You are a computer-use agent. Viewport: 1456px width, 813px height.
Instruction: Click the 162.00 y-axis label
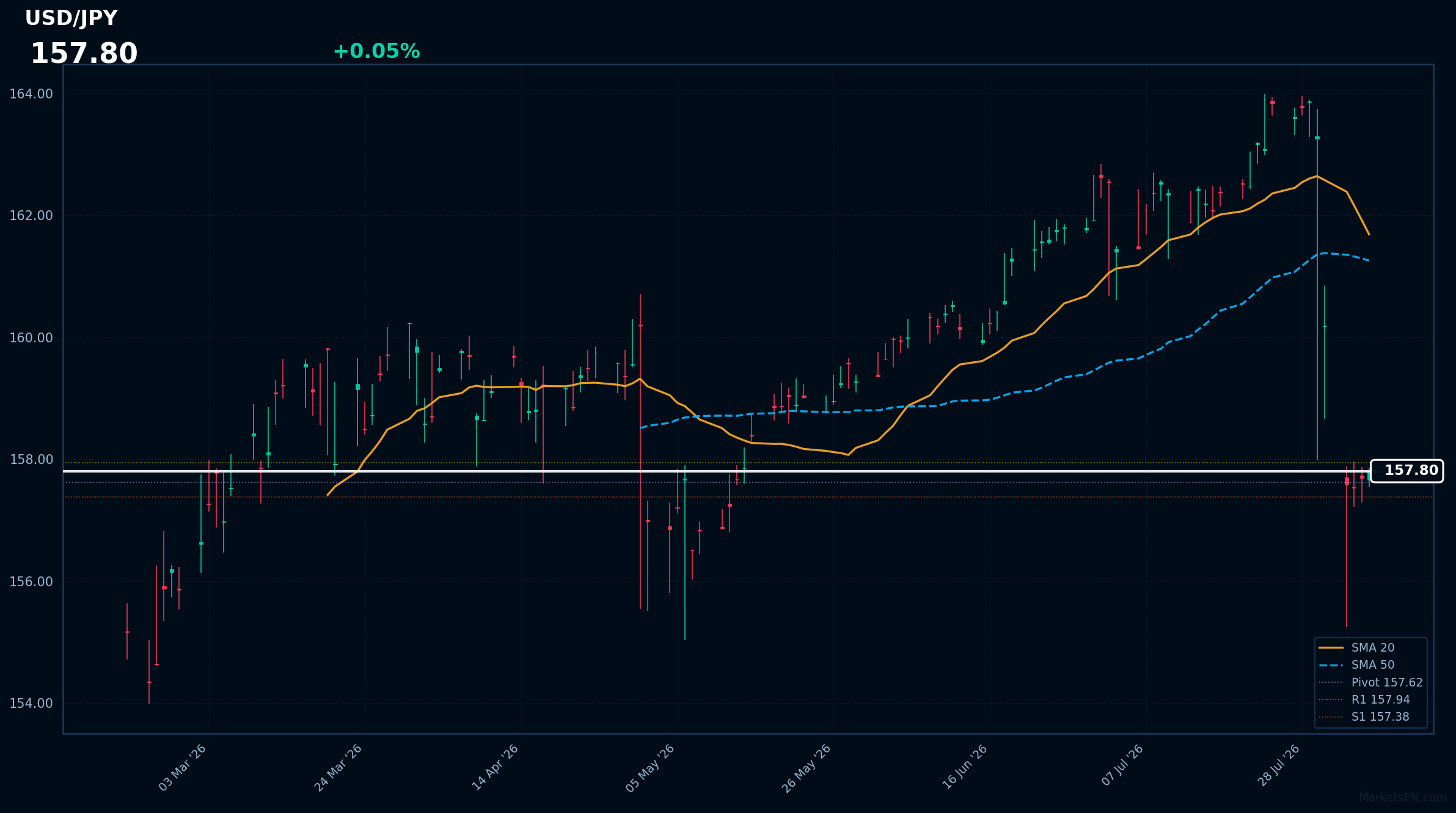31,216
